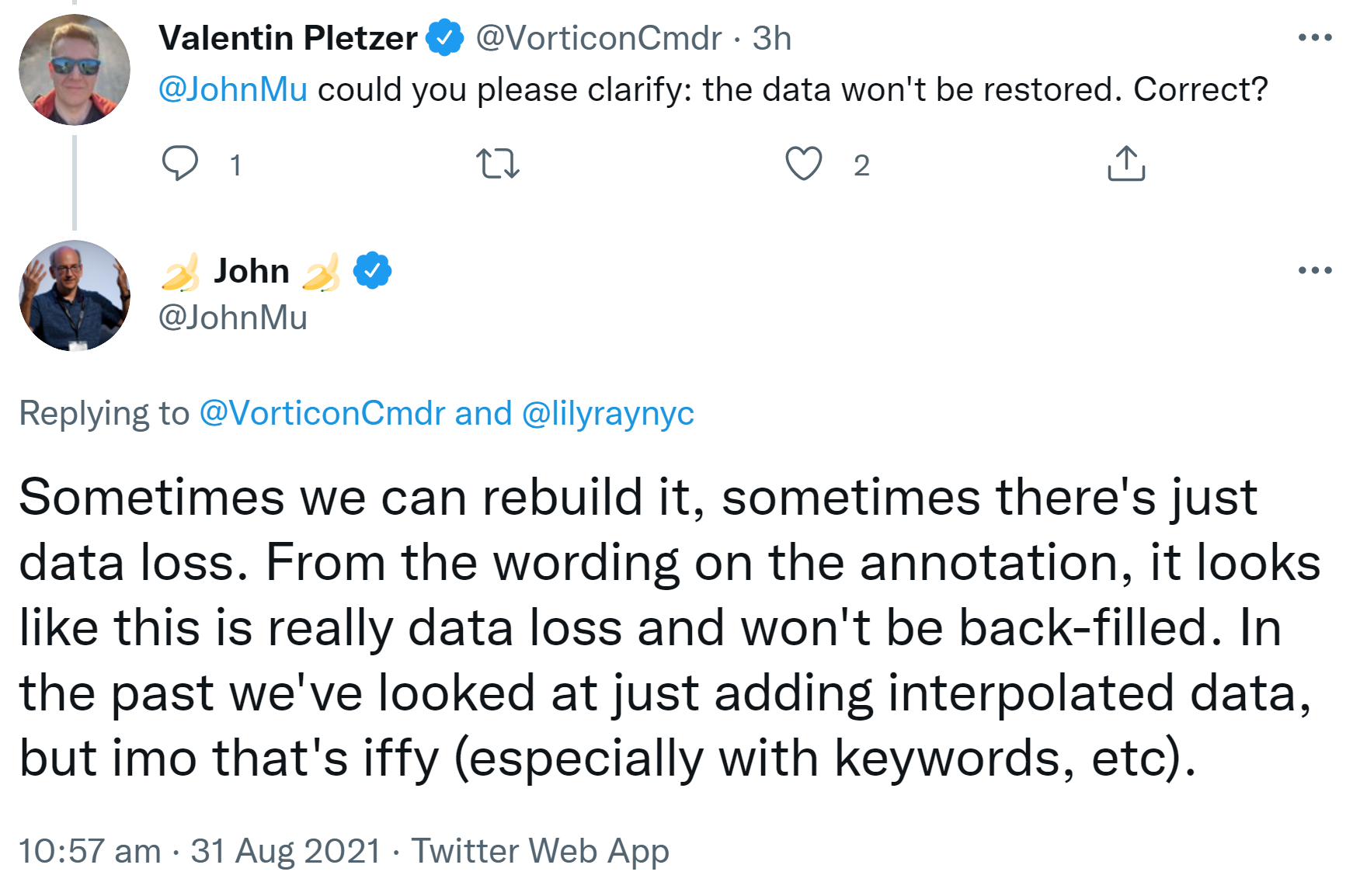
Task: Click the Twitter Web App source label
Action: click(x=540, y=851)
